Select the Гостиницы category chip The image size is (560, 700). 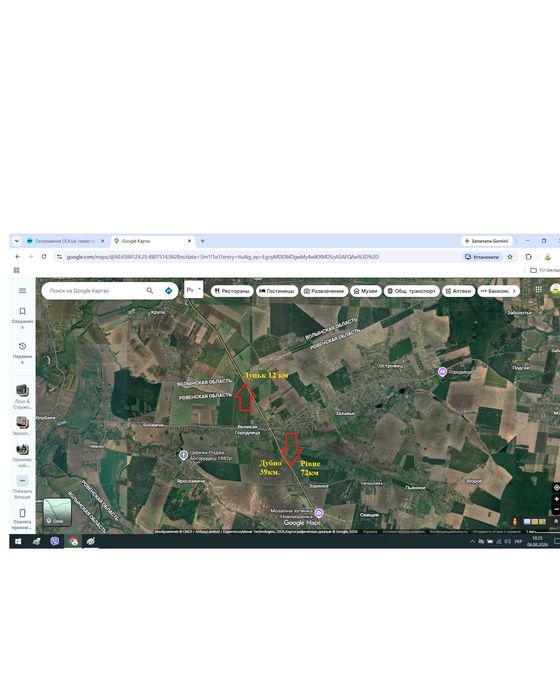point(277,291)
